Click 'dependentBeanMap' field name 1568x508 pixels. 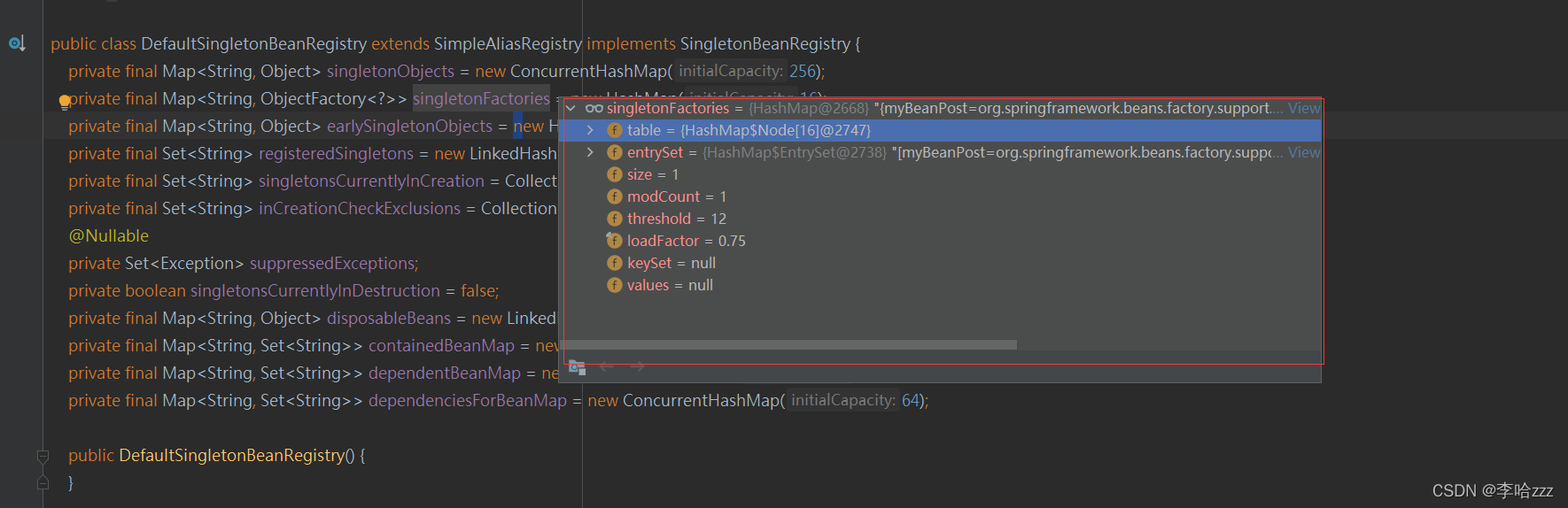click(x=445, y=373)
